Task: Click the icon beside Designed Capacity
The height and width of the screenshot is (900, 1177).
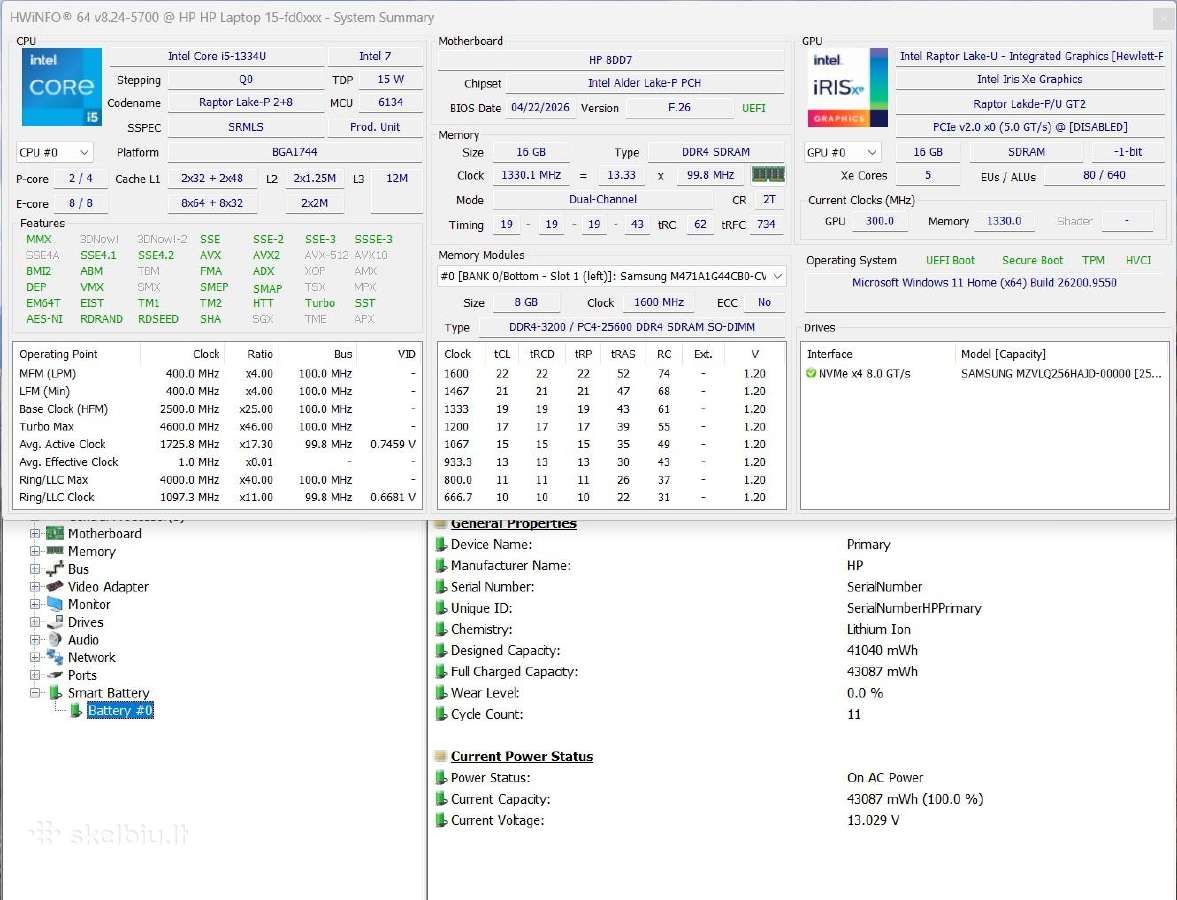Action: point(441,650)
